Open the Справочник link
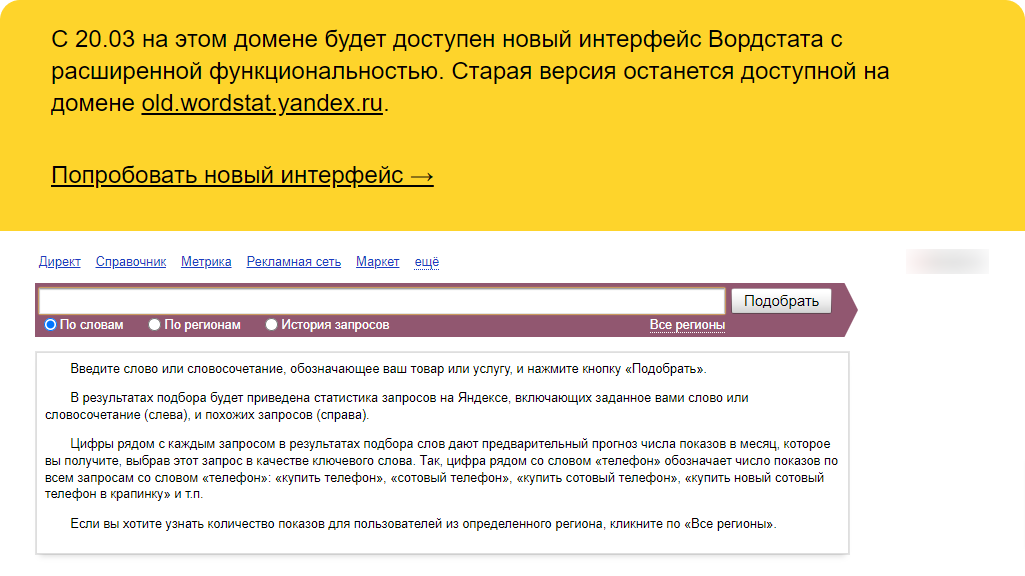 point(131,262)
